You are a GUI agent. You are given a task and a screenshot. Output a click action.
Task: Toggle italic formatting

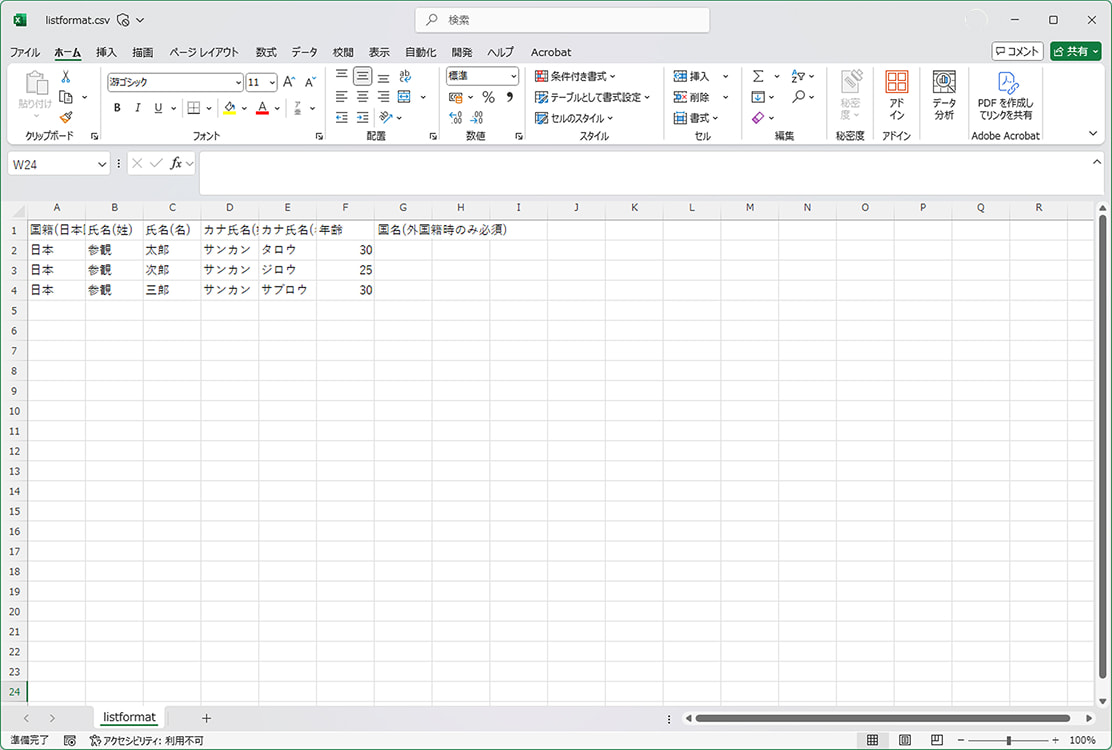tap(137, 107)
